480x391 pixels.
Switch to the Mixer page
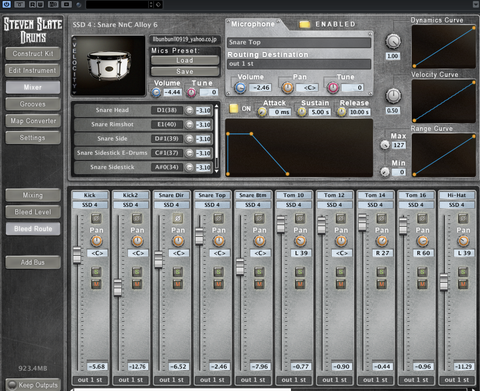coord(33,87)
